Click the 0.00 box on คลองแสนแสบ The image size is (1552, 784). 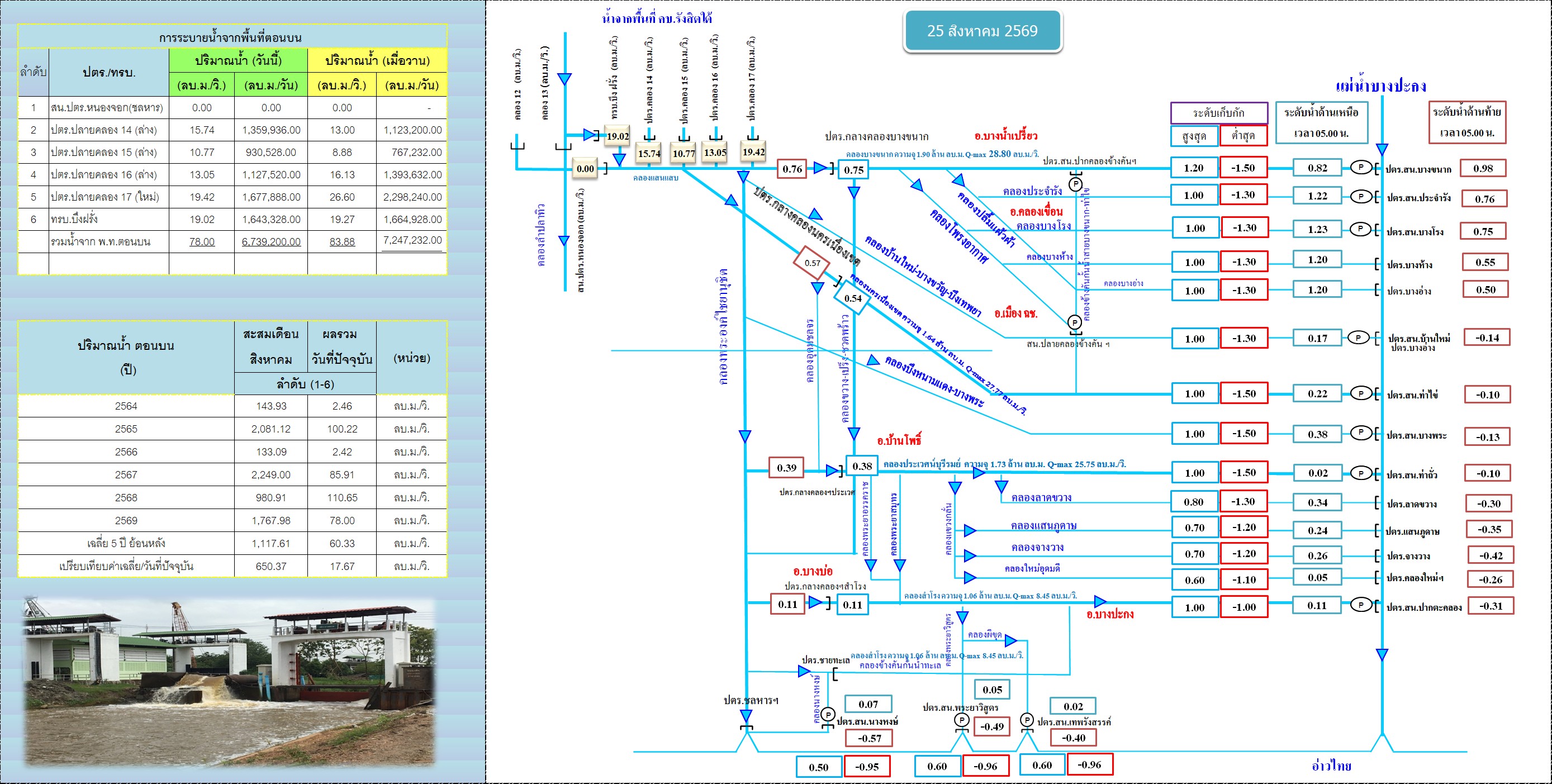585,169
